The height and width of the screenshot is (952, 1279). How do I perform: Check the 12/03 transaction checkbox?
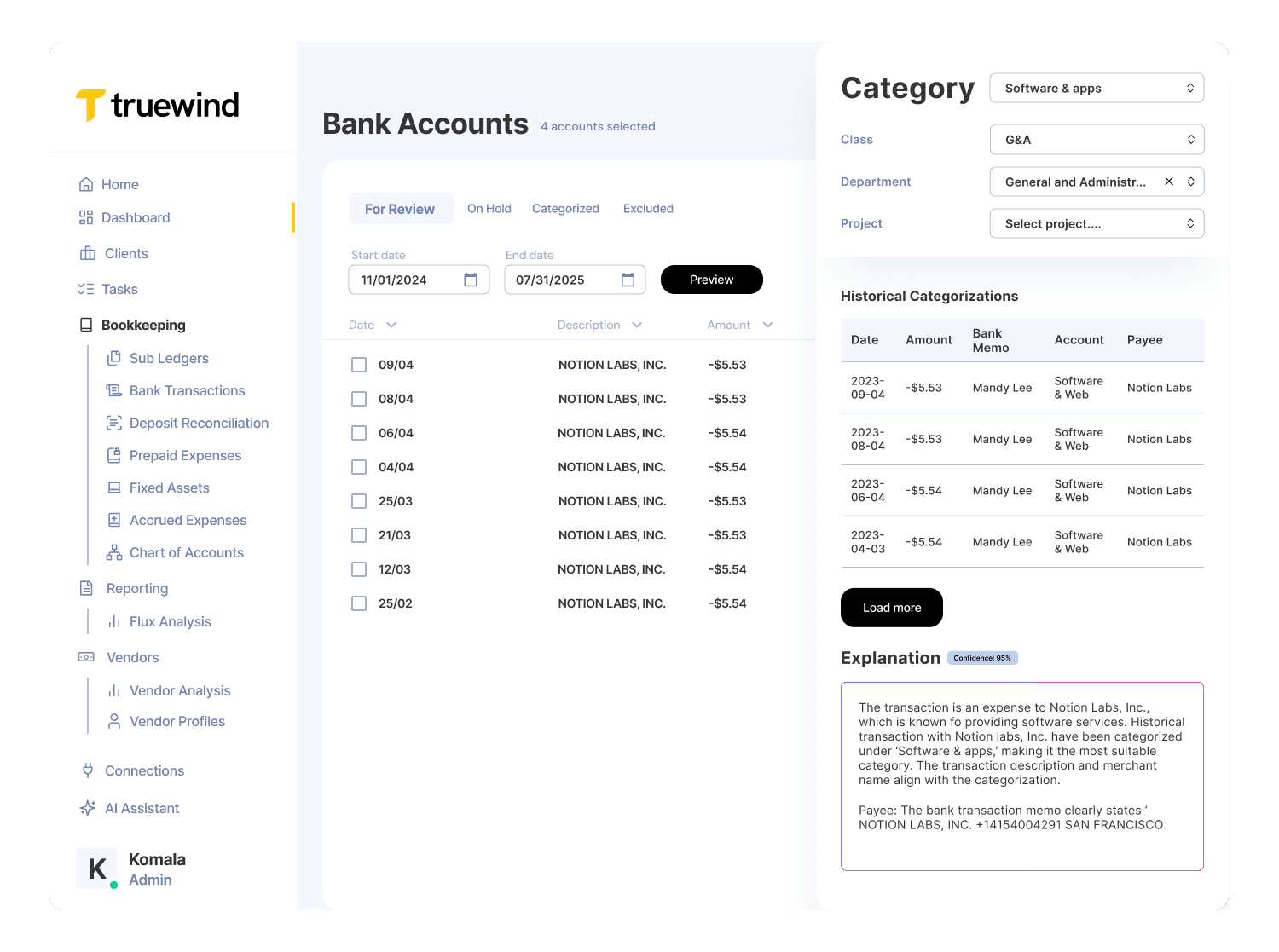tap(359, 569)
